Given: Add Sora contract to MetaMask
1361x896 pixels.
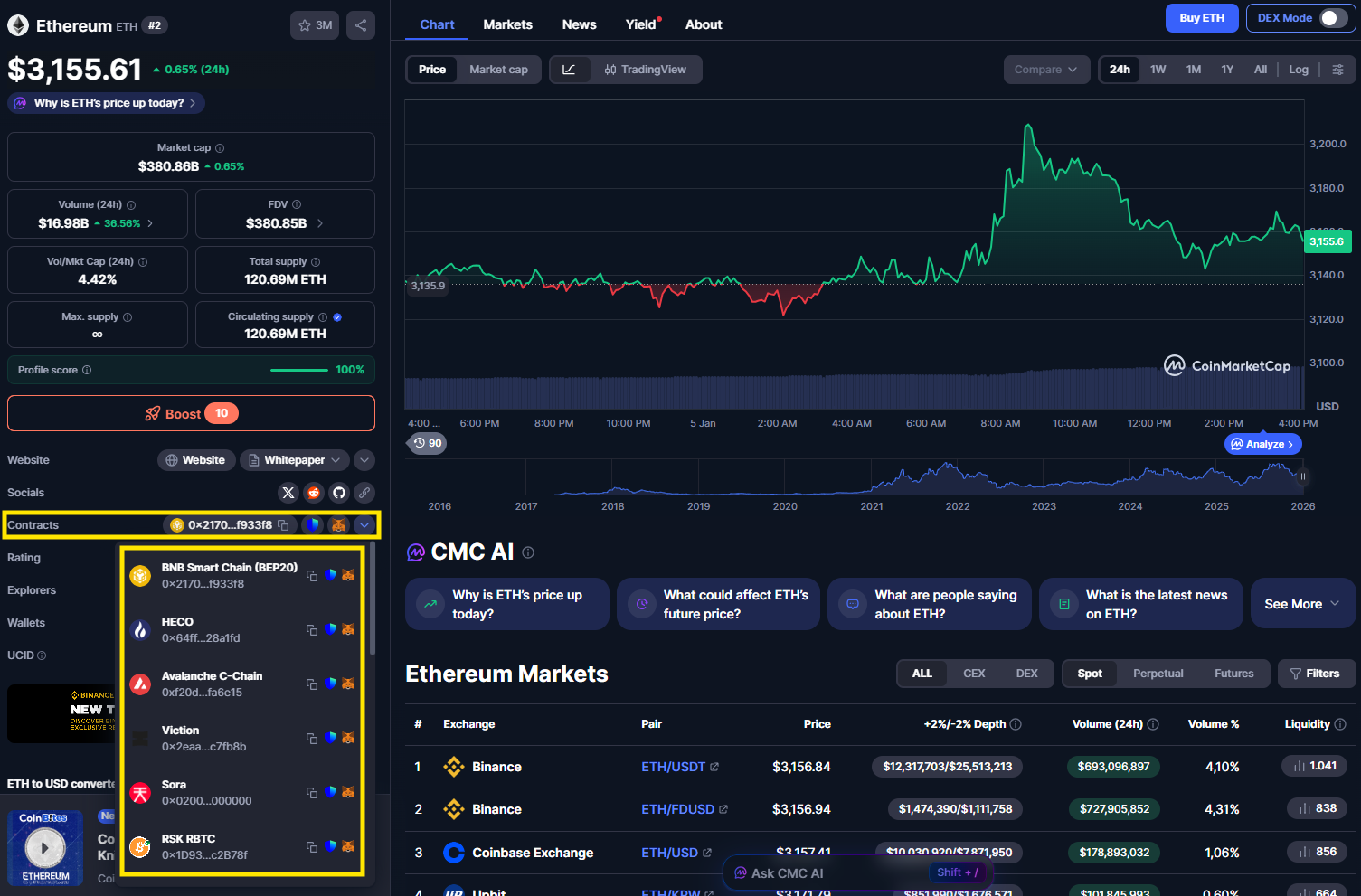Looking at the screenshot, I should (x=348, y=792).
